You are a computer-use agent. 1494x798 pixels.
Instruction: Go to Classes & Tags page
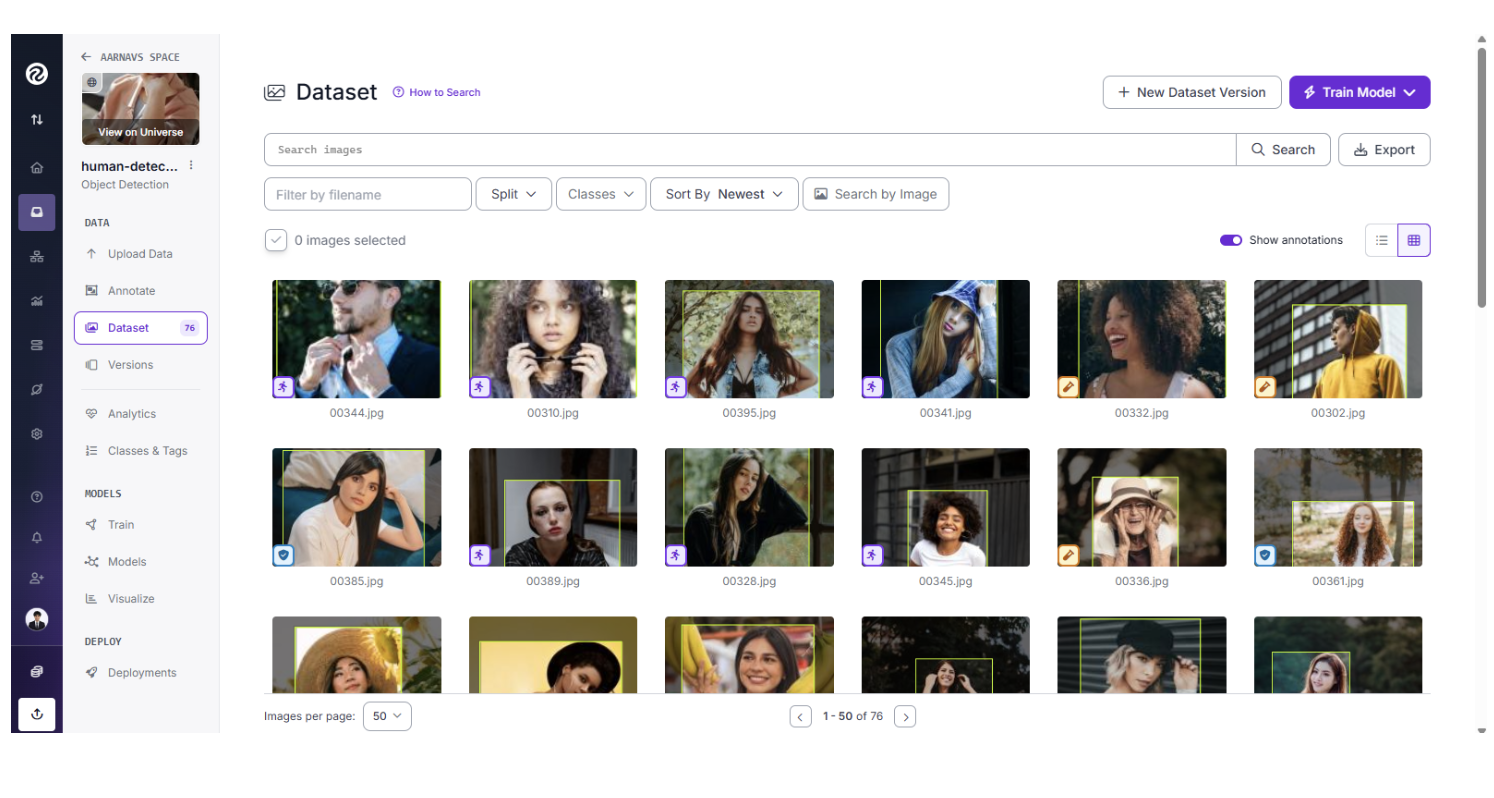147,451
